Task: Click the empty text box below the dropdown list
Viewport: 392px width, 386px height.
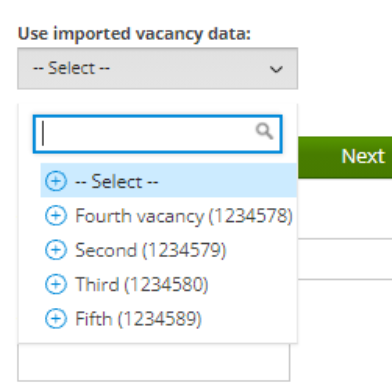Action: click(x=154, y=362)
